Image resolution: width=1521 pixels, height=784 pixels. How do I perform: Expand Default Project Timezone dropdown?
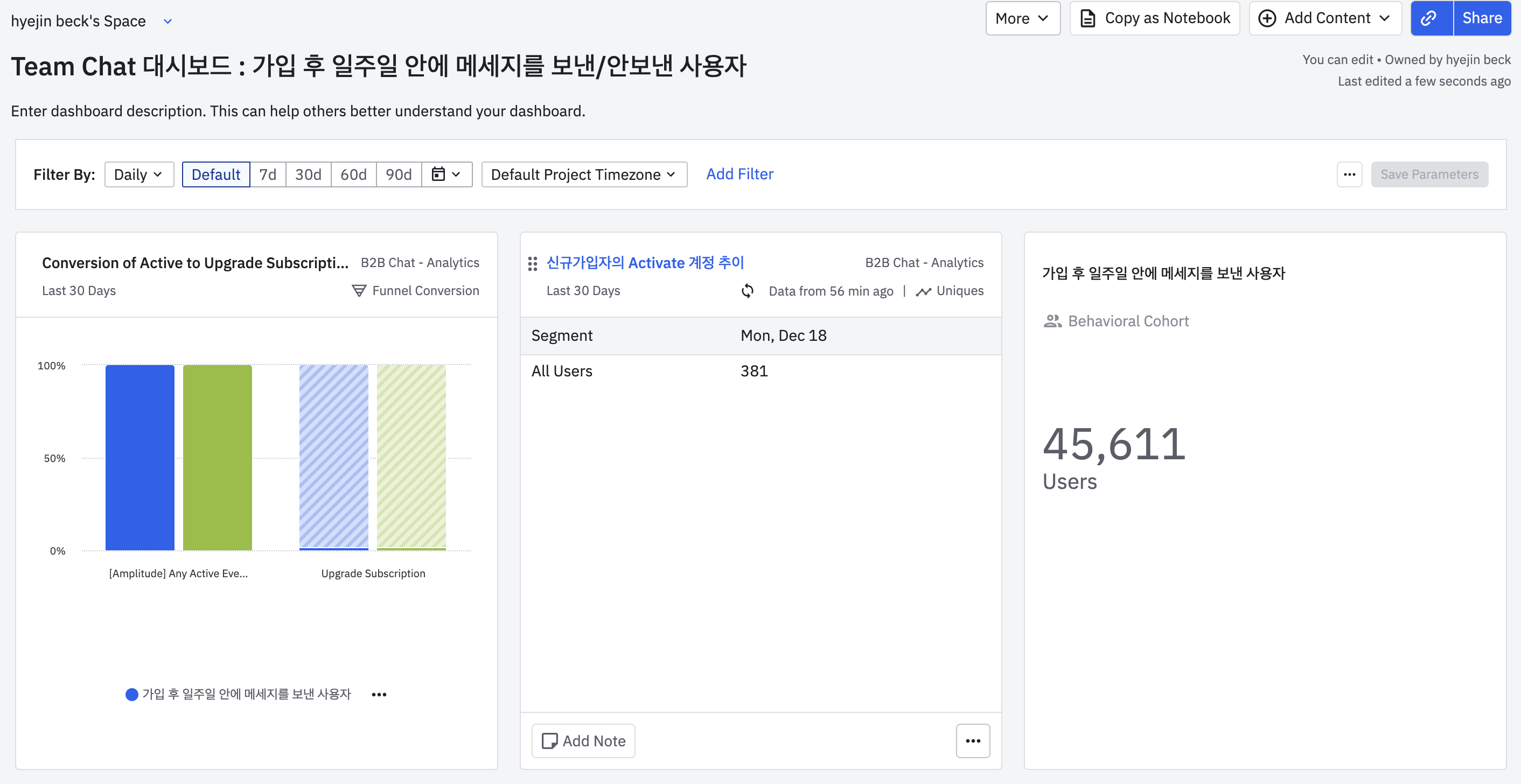coord(583,174)
